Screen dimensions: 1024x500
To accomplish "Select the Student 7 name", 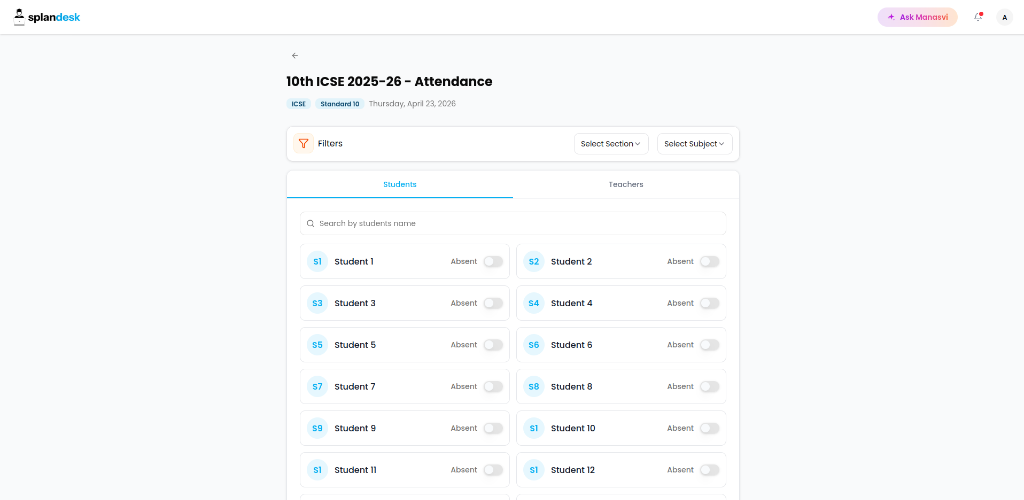I will click(x=355, y=387).
